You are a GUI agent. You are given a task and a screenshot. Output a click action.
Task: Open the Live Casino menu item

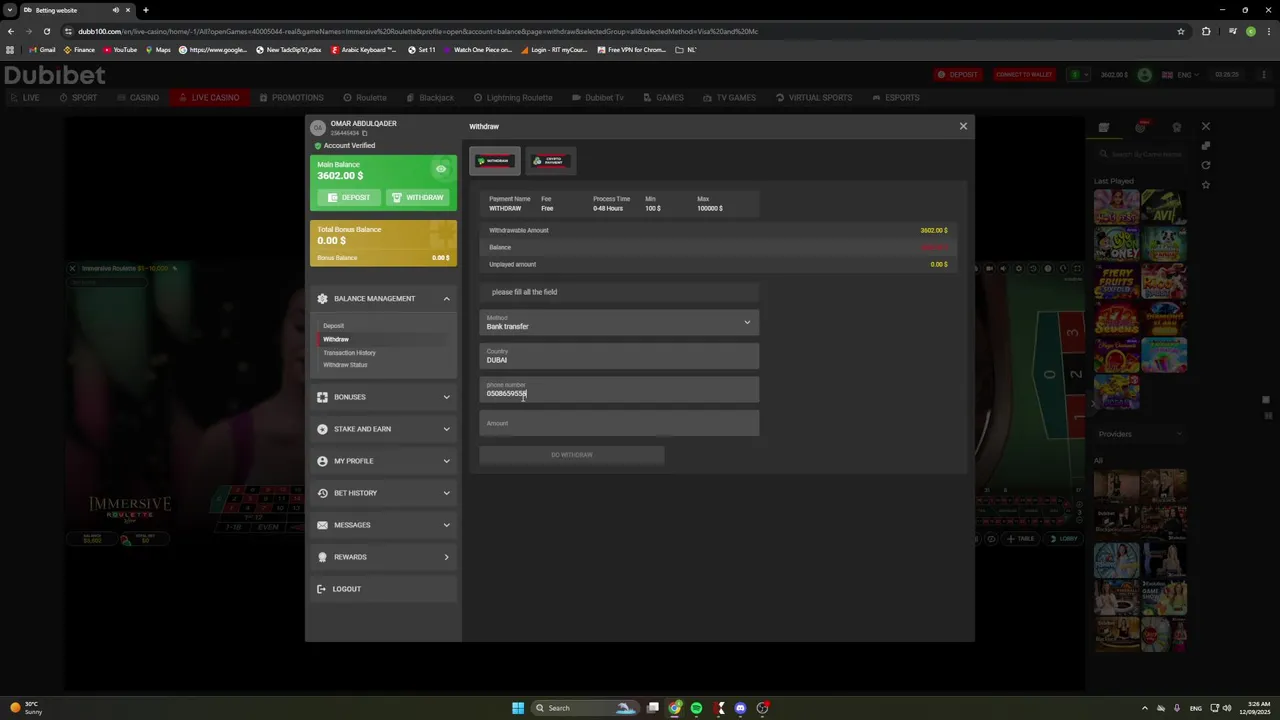(x=209, y=97)
